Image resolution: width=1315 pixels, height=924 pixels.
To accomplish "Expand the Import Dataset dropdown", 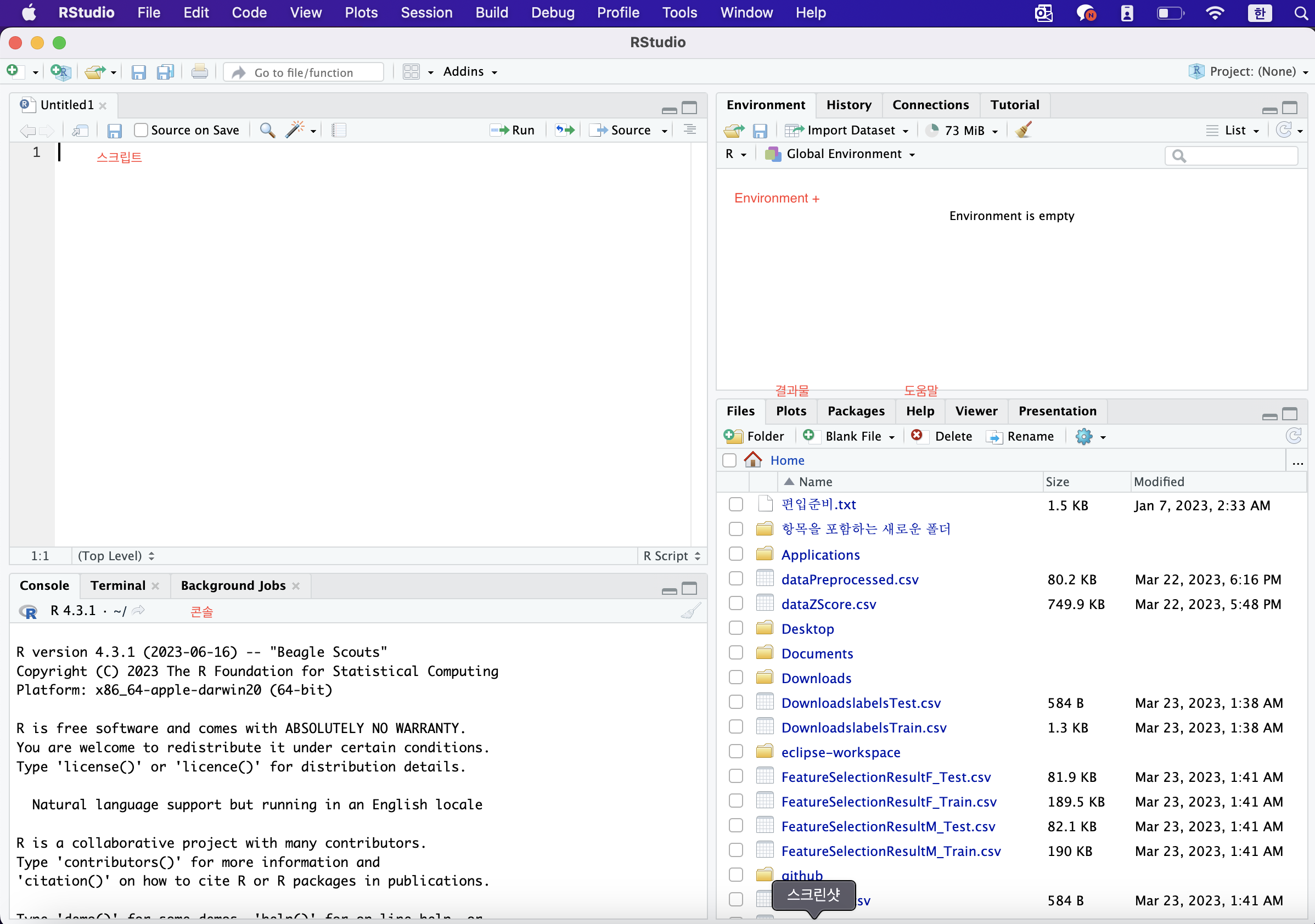I will tap(846, 131).
